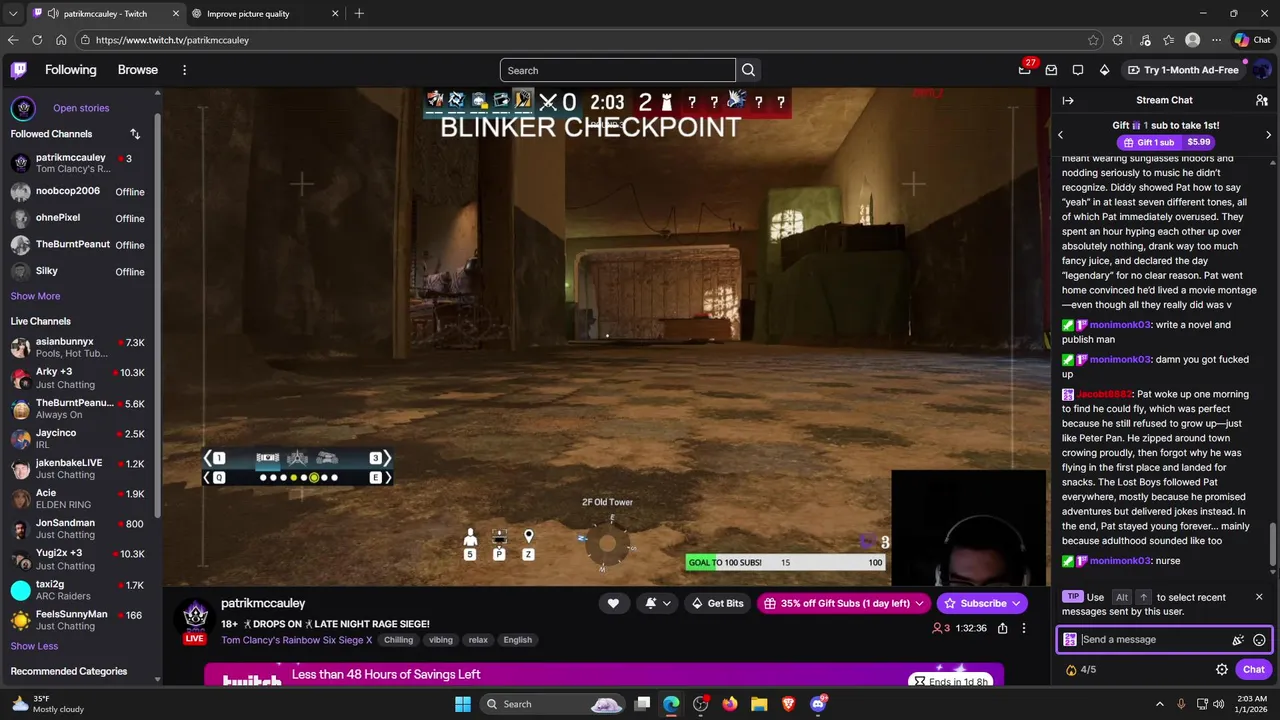Open the emote picker in chat
Viewport: 1280px width, 720px height.
click(x=1259, y=640)
